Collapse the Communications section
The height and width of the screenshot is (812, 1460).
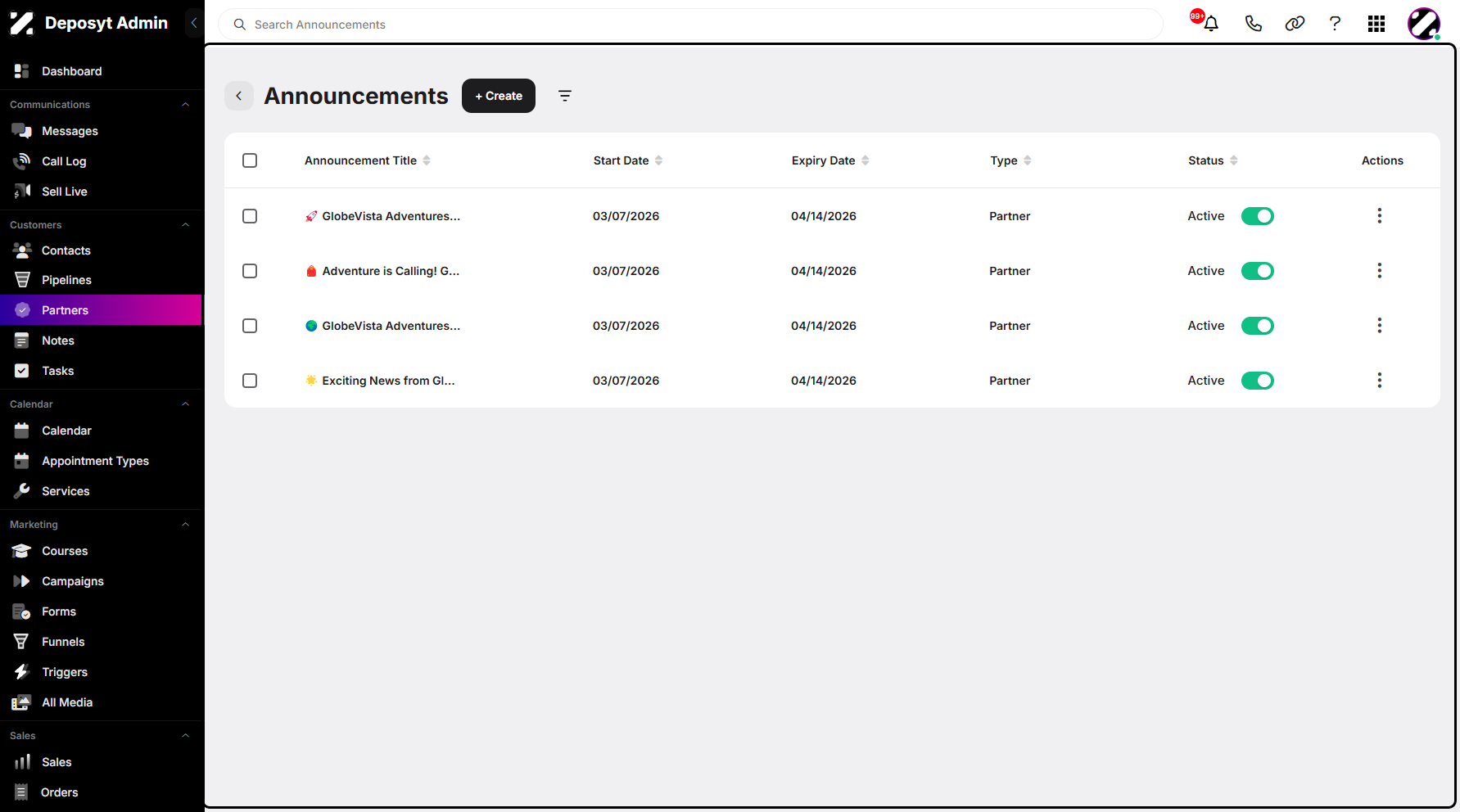(185, 105)
